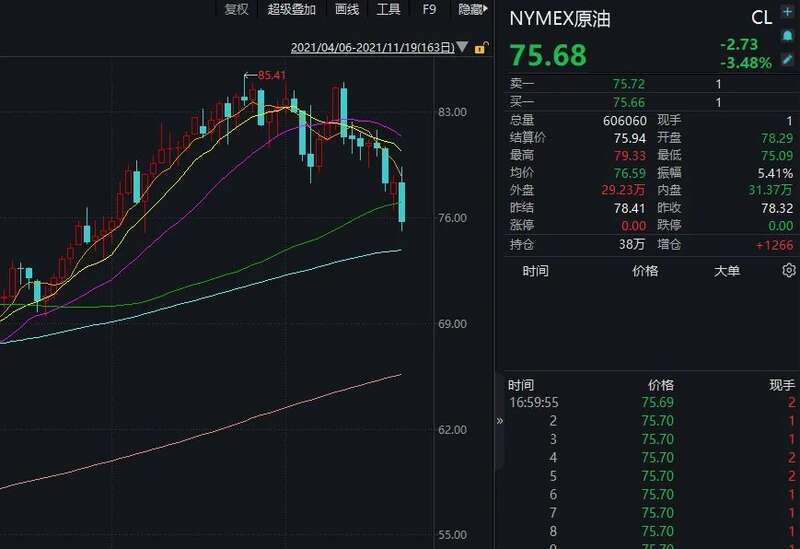This screenshot has height=549, width=800.
Task: Open the 超级叠加 overlay menu
Action: (291, 9)
